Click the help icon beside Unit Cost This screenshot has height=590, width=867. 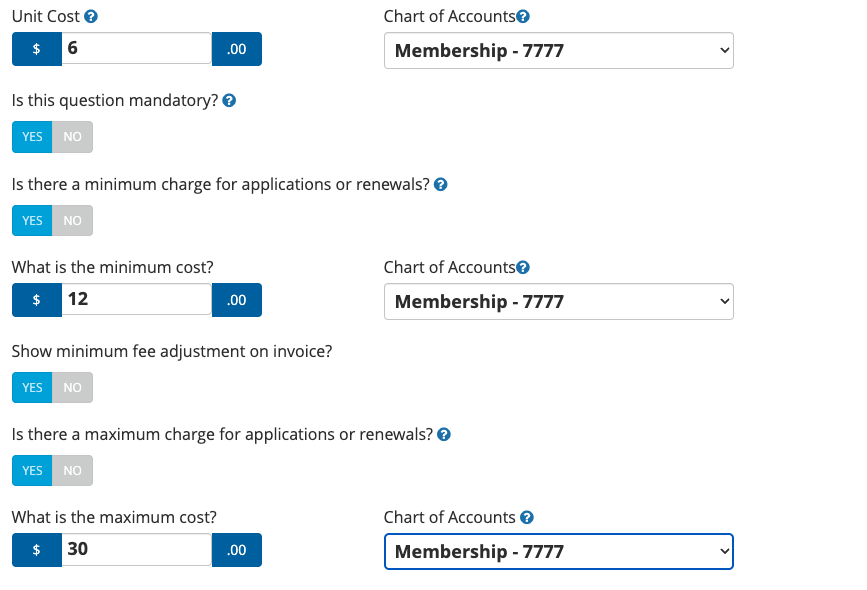coord(92,17)
